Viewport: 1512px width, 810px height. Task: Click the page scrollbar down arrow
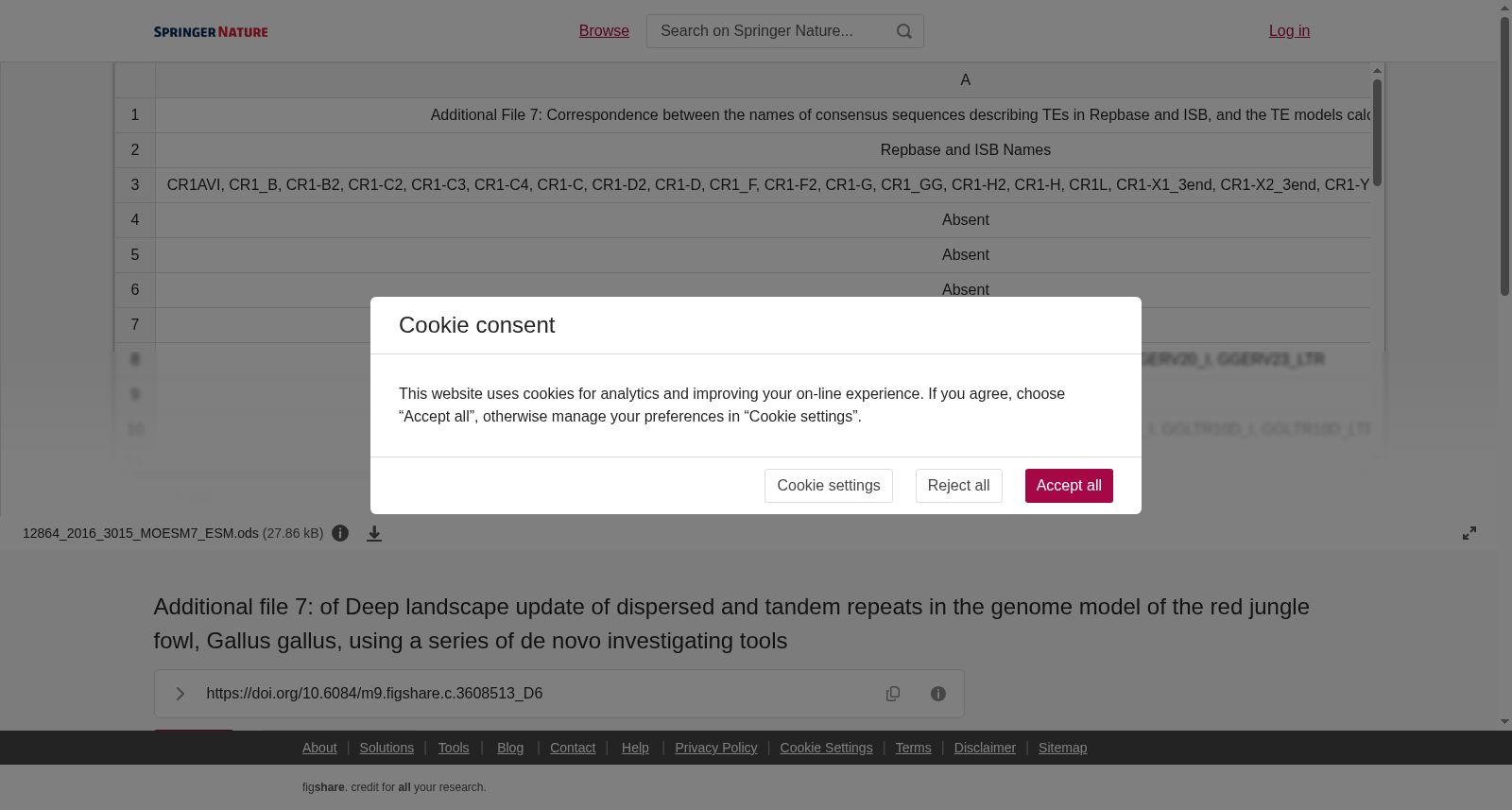1504,722
